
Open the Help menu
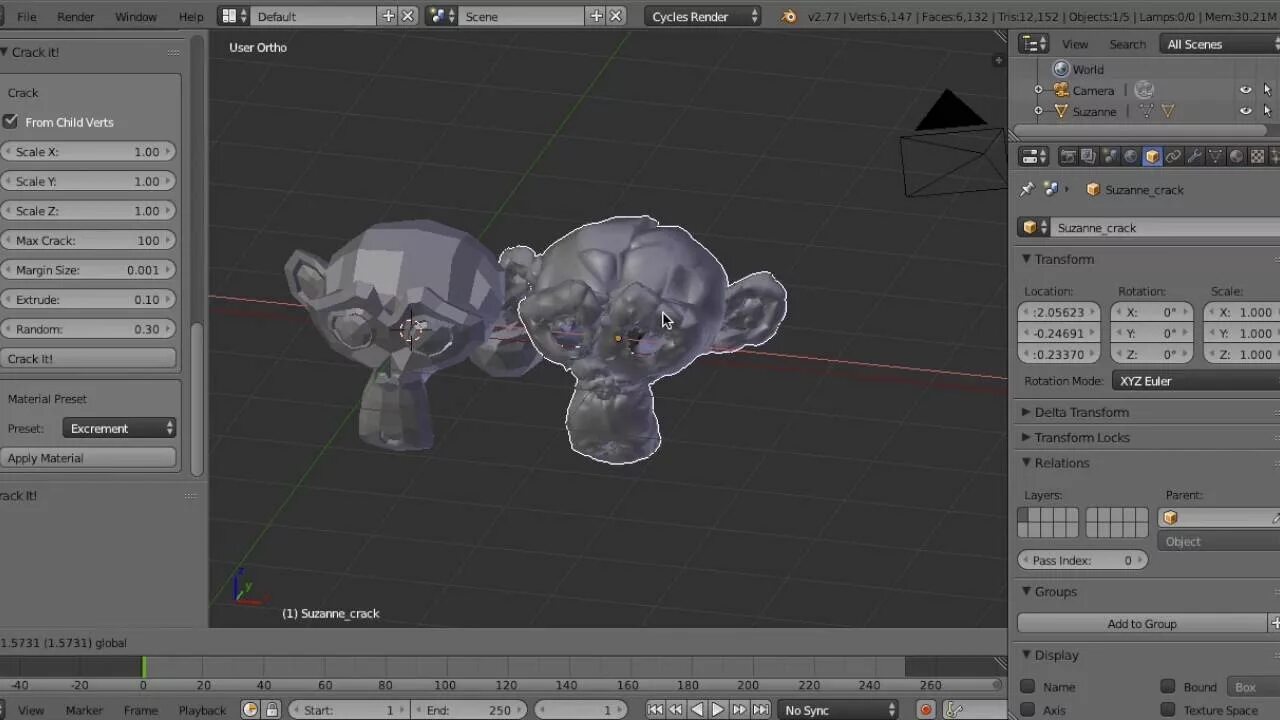tap(191, 16)
